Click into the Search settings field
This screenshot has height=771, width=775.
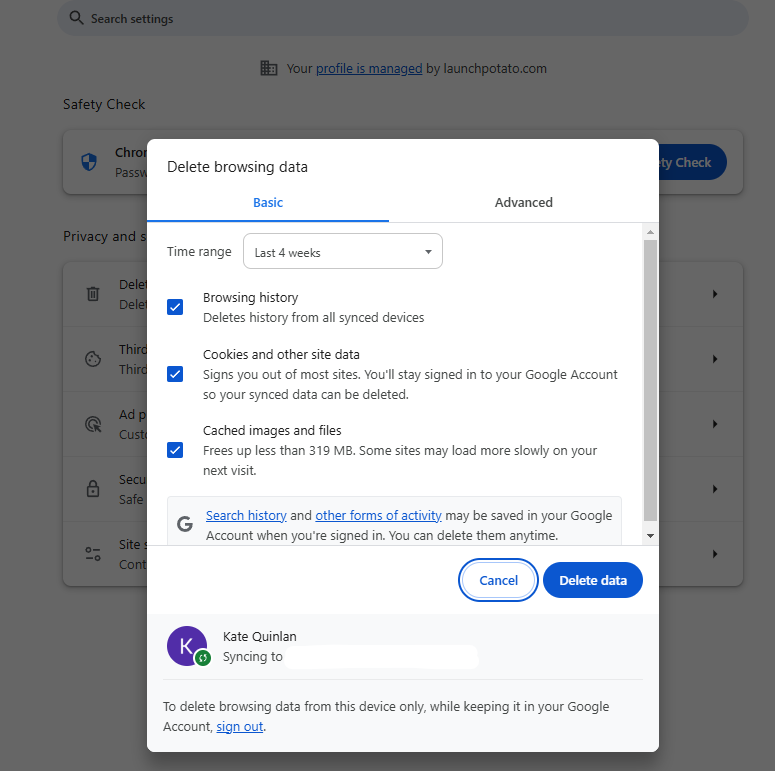click(400, 19)
